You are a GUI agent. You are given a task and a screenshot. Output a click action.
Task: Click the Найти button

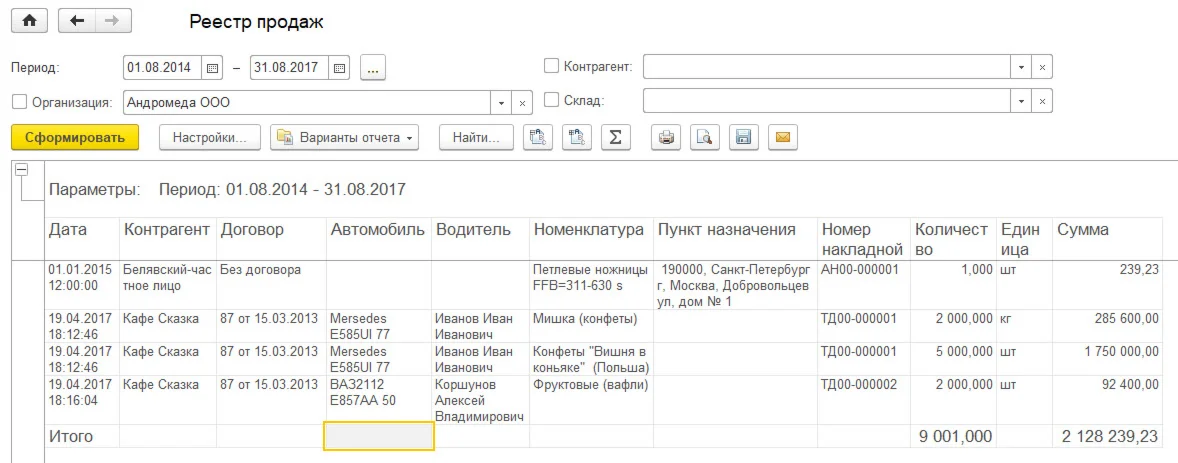pos(476,138)
